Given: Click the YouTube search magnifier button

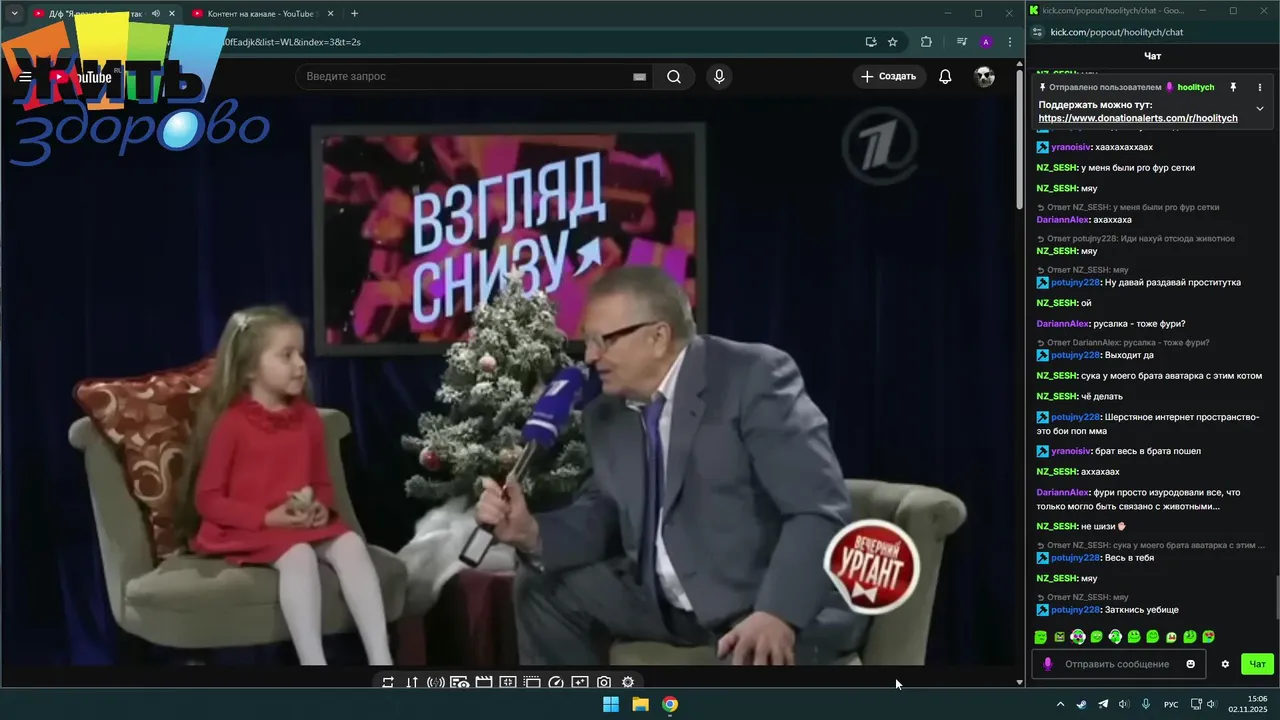Looking at the screenshot, I should pos(674,77).
